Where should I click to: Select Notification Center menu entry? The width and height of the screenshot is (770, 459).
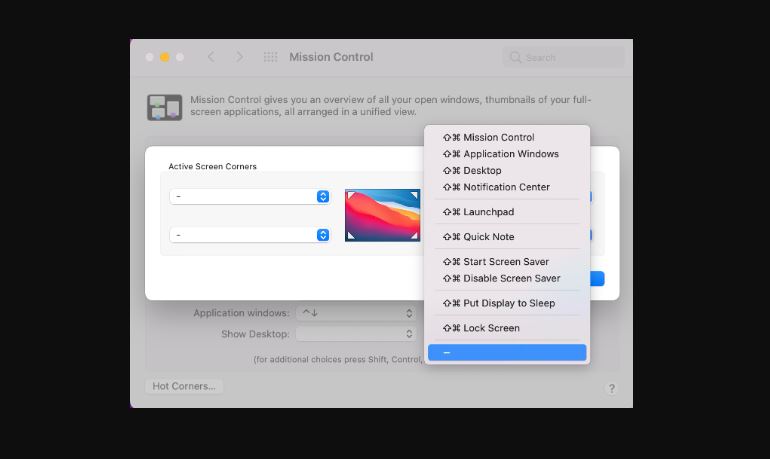(x=507, y=187)
